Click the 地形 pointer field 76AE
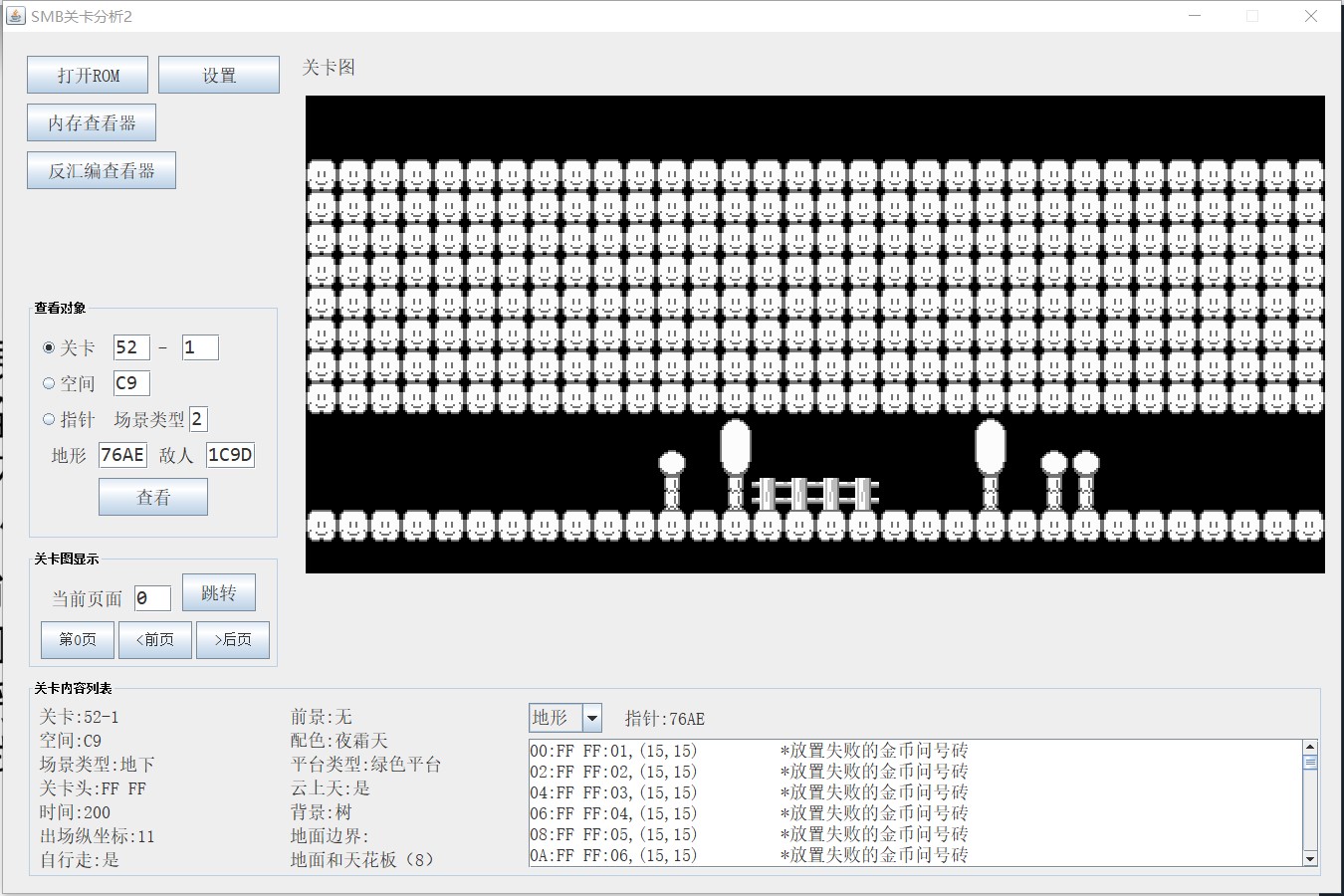Image resolution: width=1344 pixels, height=896 pixels. (x=122, y=455)
